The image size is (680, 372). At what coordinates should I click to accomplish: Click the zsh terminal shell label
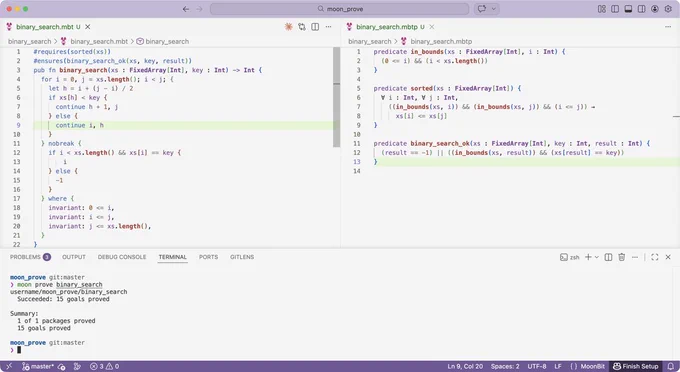569,257
